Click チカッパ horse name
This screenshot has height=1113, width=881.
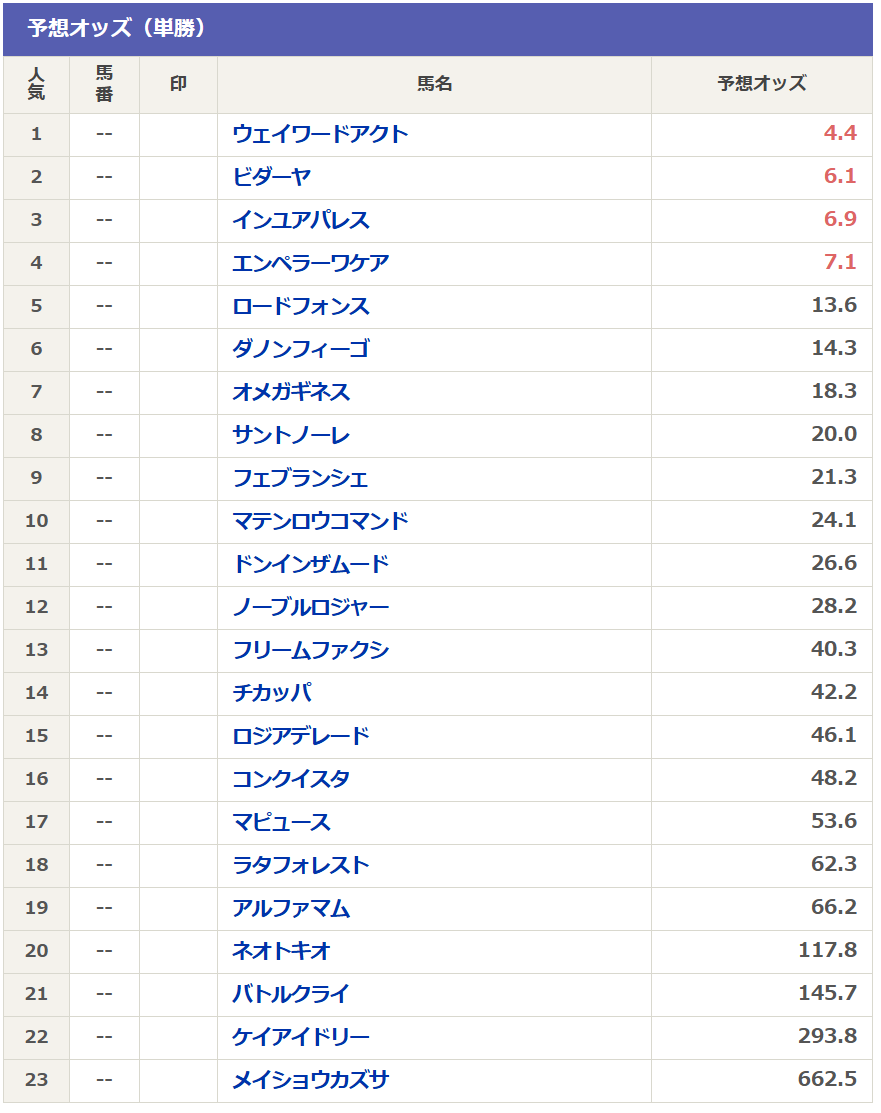click(272, 693)
